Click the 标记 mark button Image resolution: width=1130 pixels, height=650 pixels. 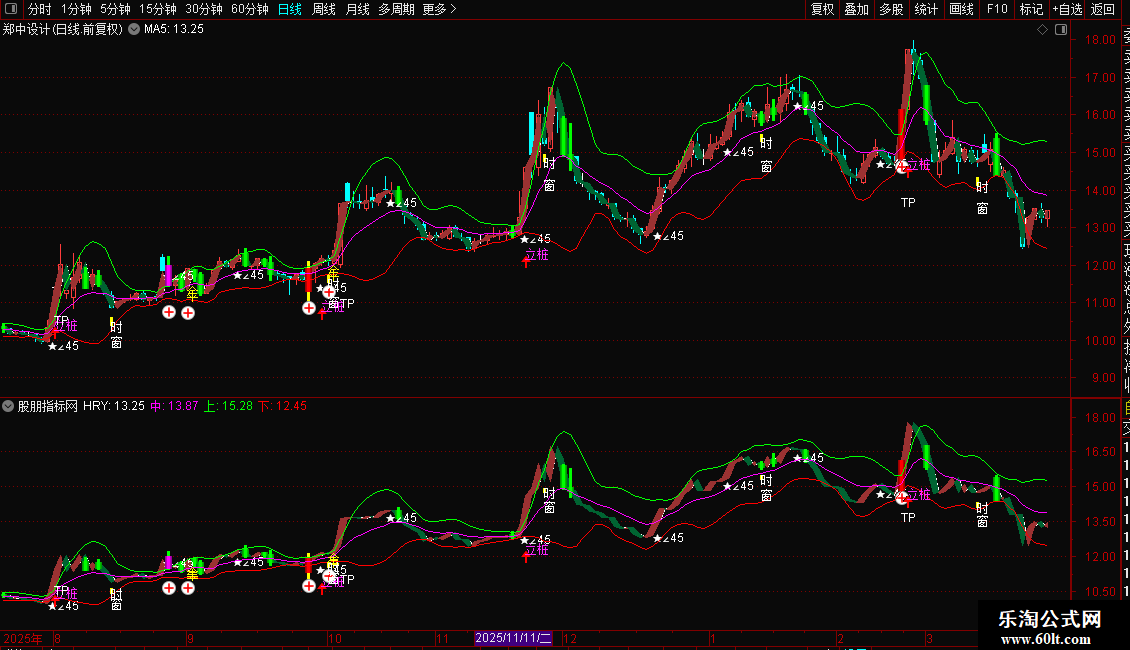pyautogui.click(x=1031, y=9)
